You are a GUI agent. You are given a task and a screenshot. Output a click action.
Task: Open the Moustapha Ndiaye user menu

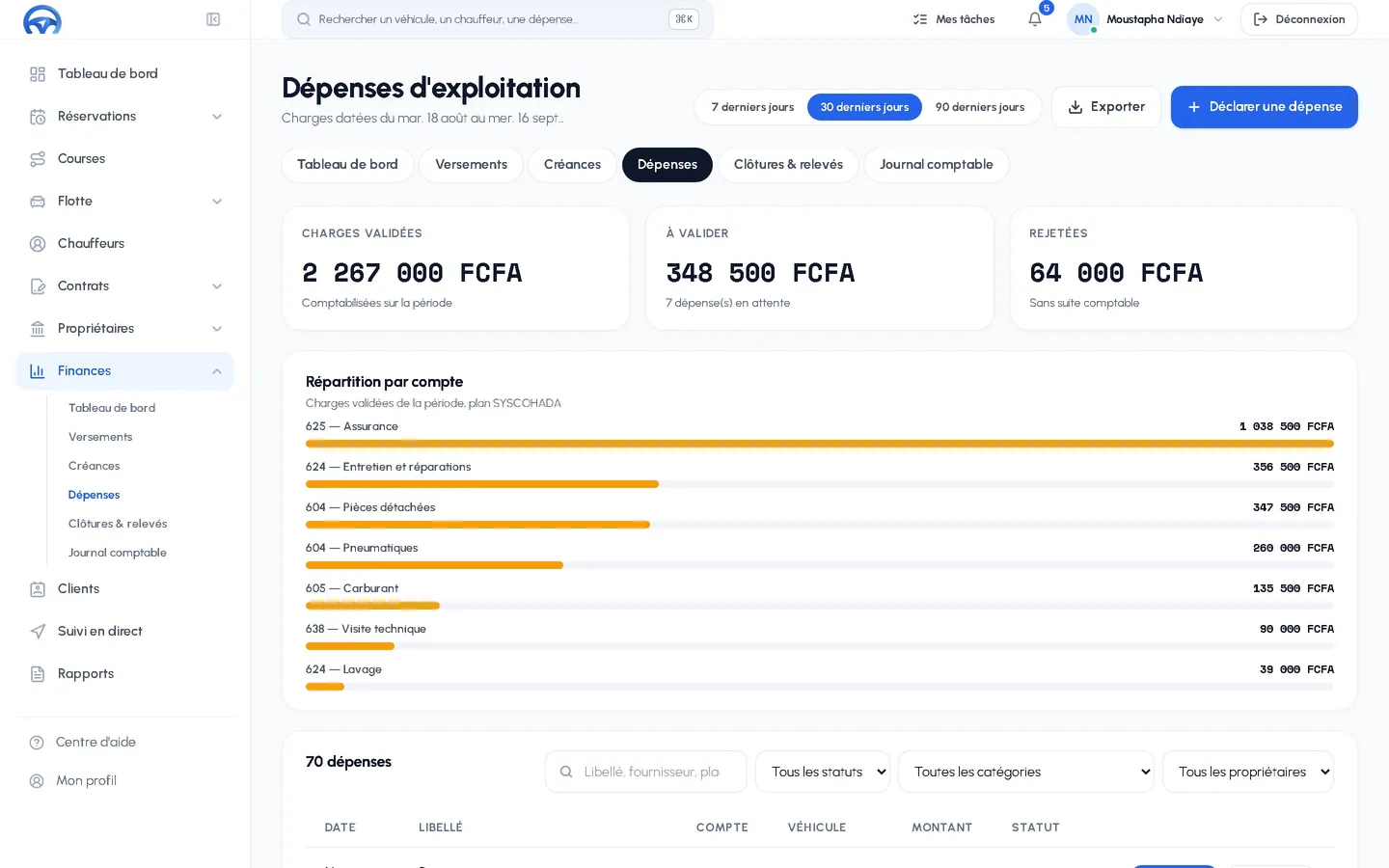(x=1146, y=19)
